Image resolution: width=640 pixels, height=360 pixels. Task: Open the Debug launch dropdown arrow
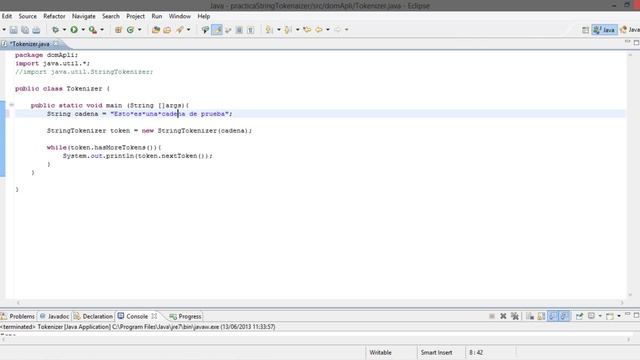point(64,30)
